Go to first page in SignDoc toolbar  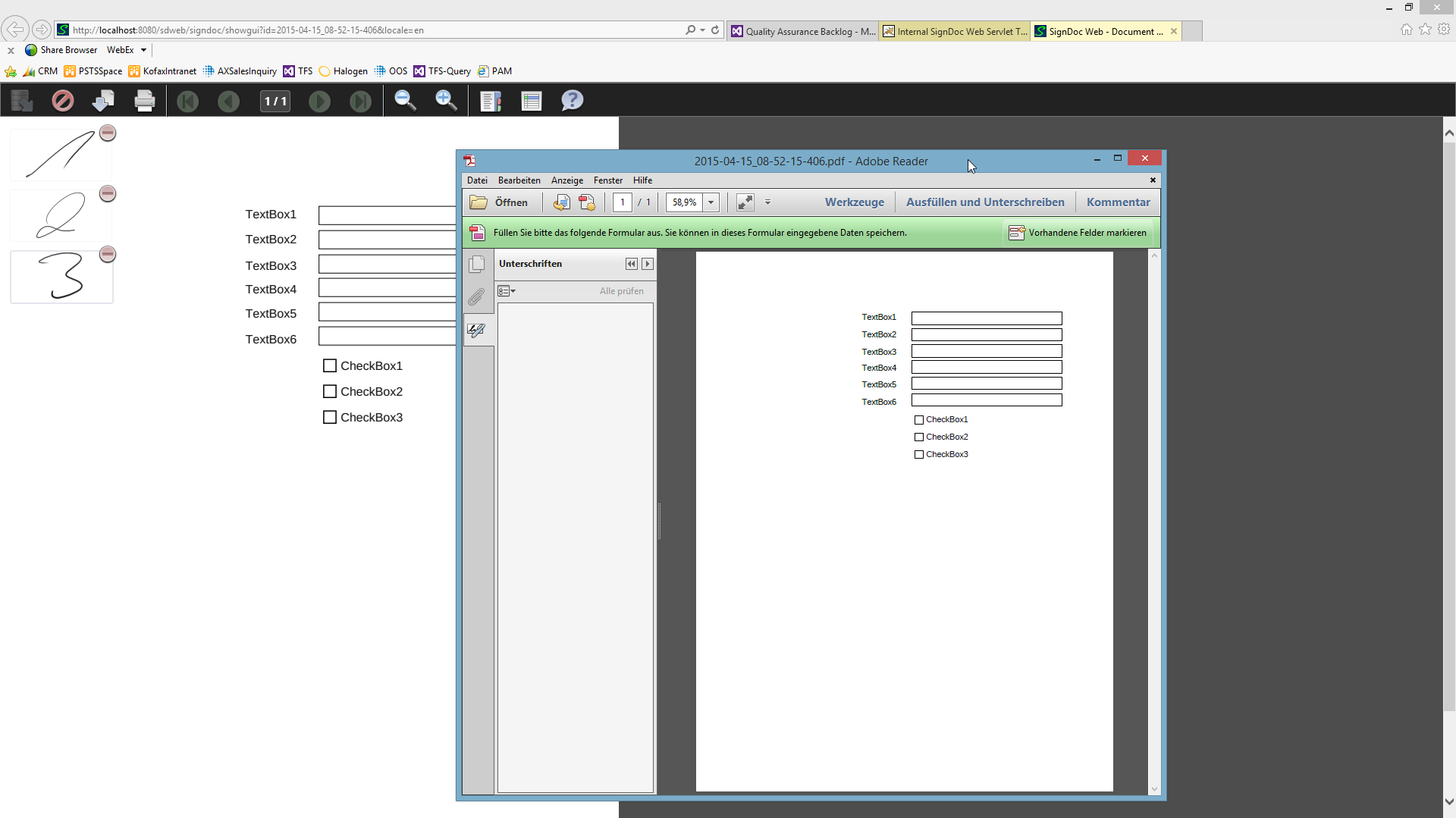coord(187,101)
